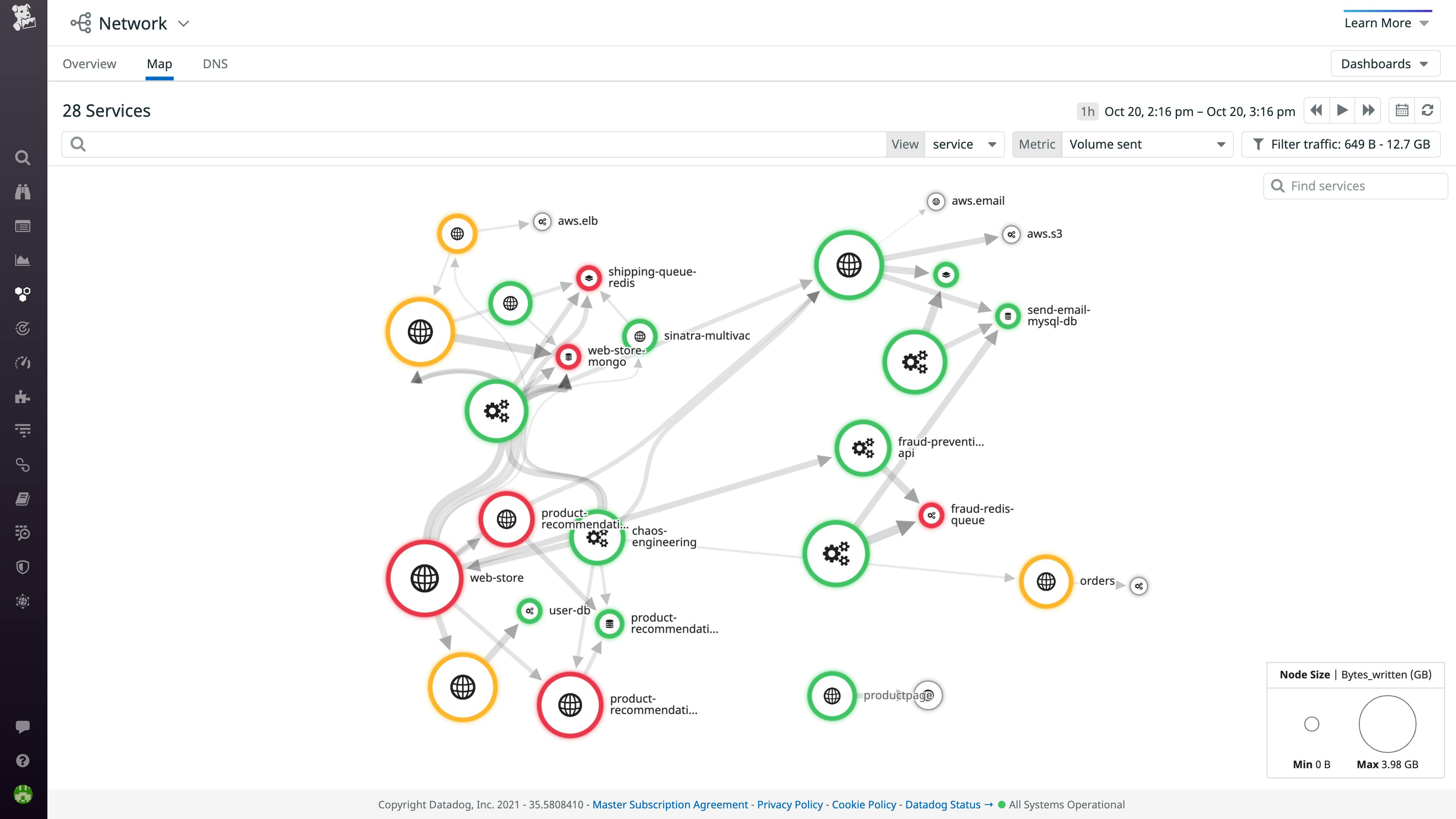Image resolution: width=1456 pixels, height=819 pixels.
Task: Click the web-store node on map
Action: point(424,578)
